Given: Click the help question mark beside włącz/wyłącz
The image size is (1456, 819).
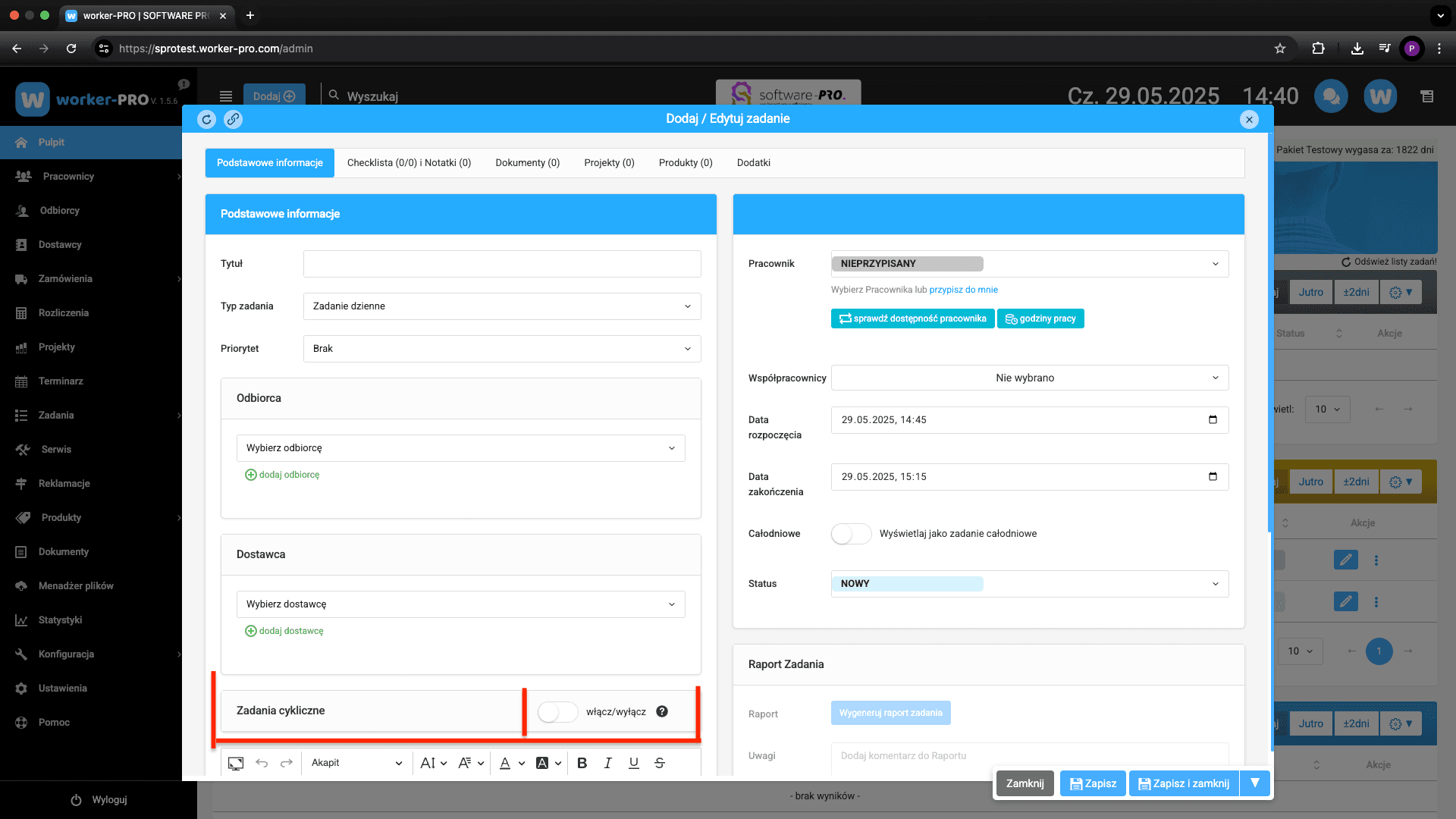Looking at the screenshot, I should 662,711.
